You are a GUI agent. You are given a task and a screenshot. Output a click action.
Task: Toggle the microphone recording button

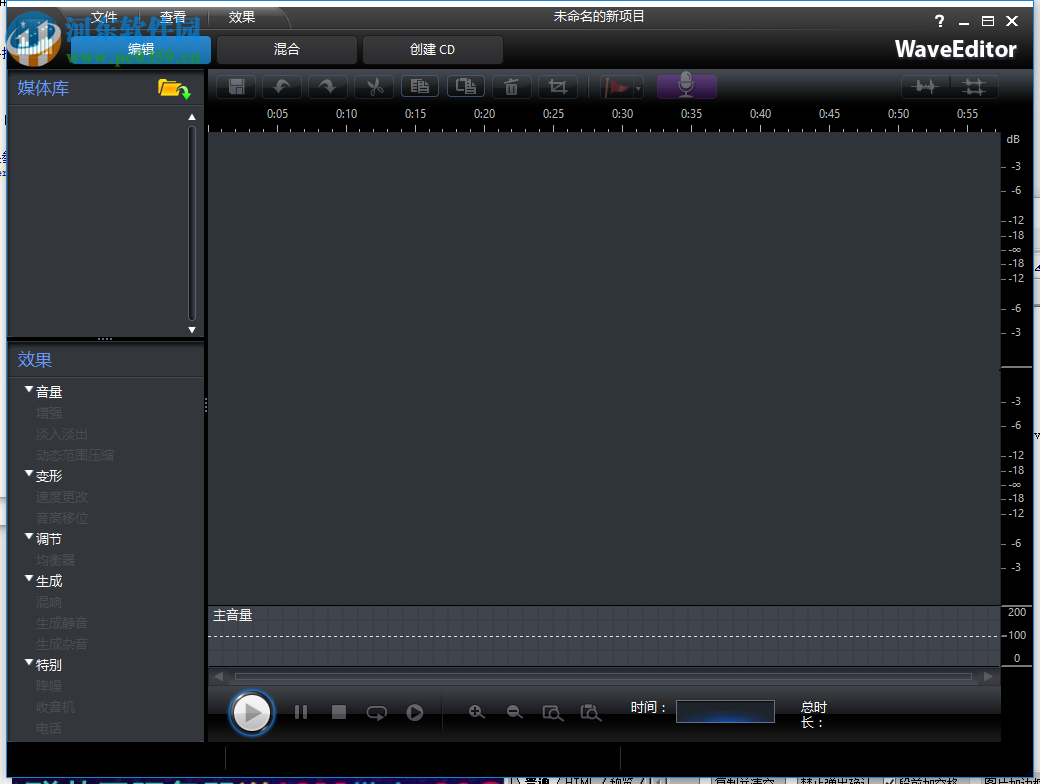pos(686,85)
